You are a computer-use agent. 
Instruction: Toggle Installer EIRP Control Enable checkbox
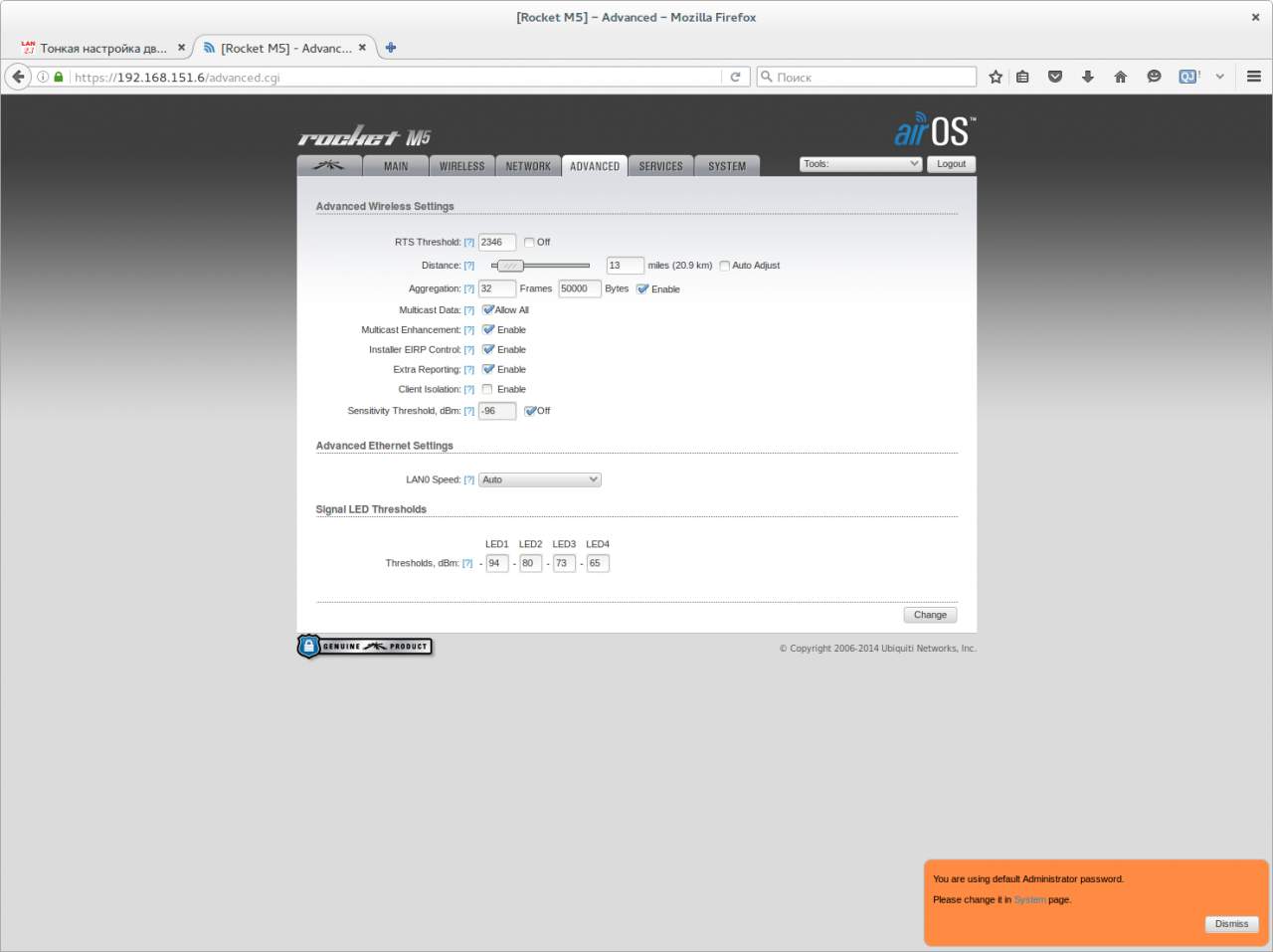click(487, 349)
